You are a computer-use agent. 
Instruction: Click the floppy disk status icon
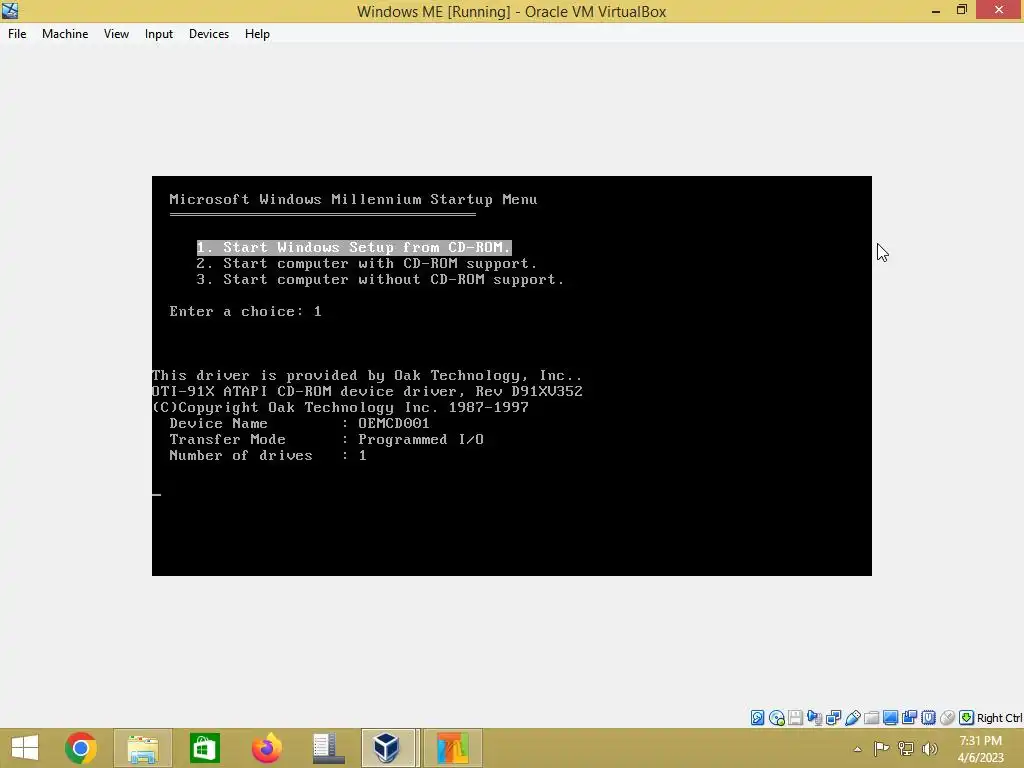(x=795, y=718)
